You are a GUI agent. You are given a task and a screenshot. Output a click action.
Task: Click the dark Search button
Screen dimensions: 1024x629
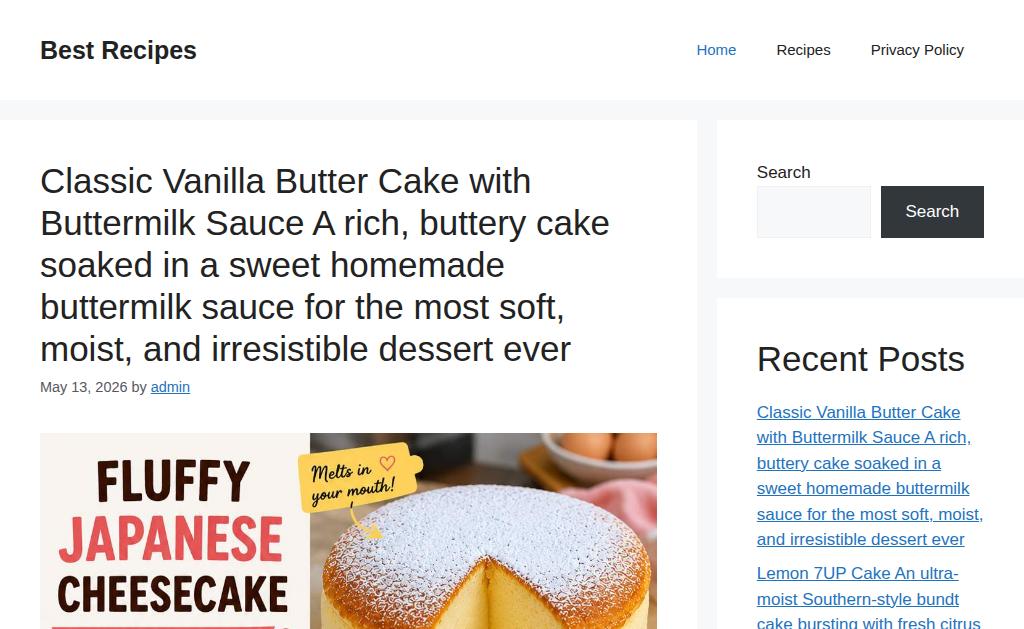coord(932,212)
